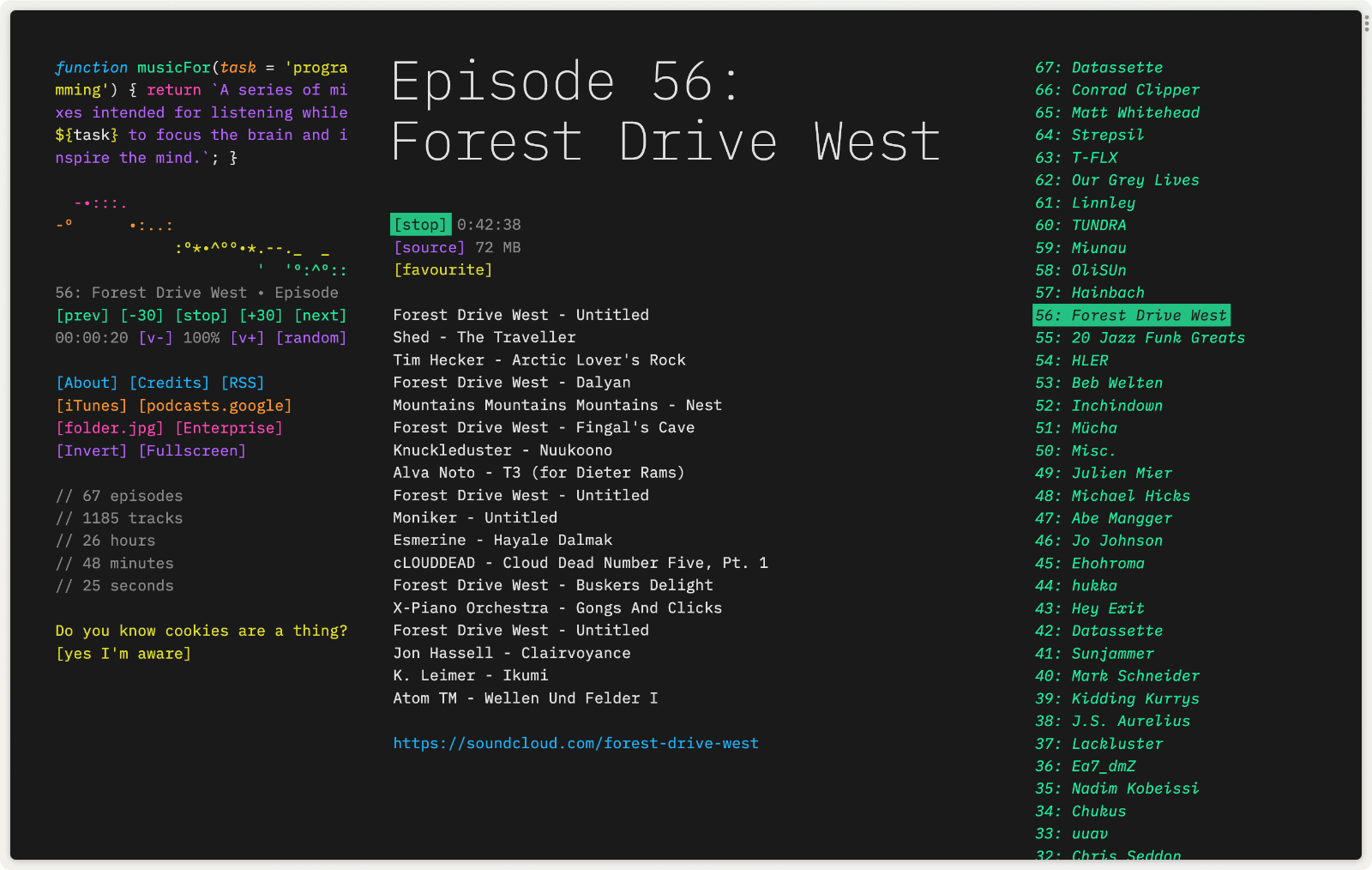Select episode 48: Michael Hicks
The width and height of the screenshot is (1372, 870).
(x=1113, y=496)
